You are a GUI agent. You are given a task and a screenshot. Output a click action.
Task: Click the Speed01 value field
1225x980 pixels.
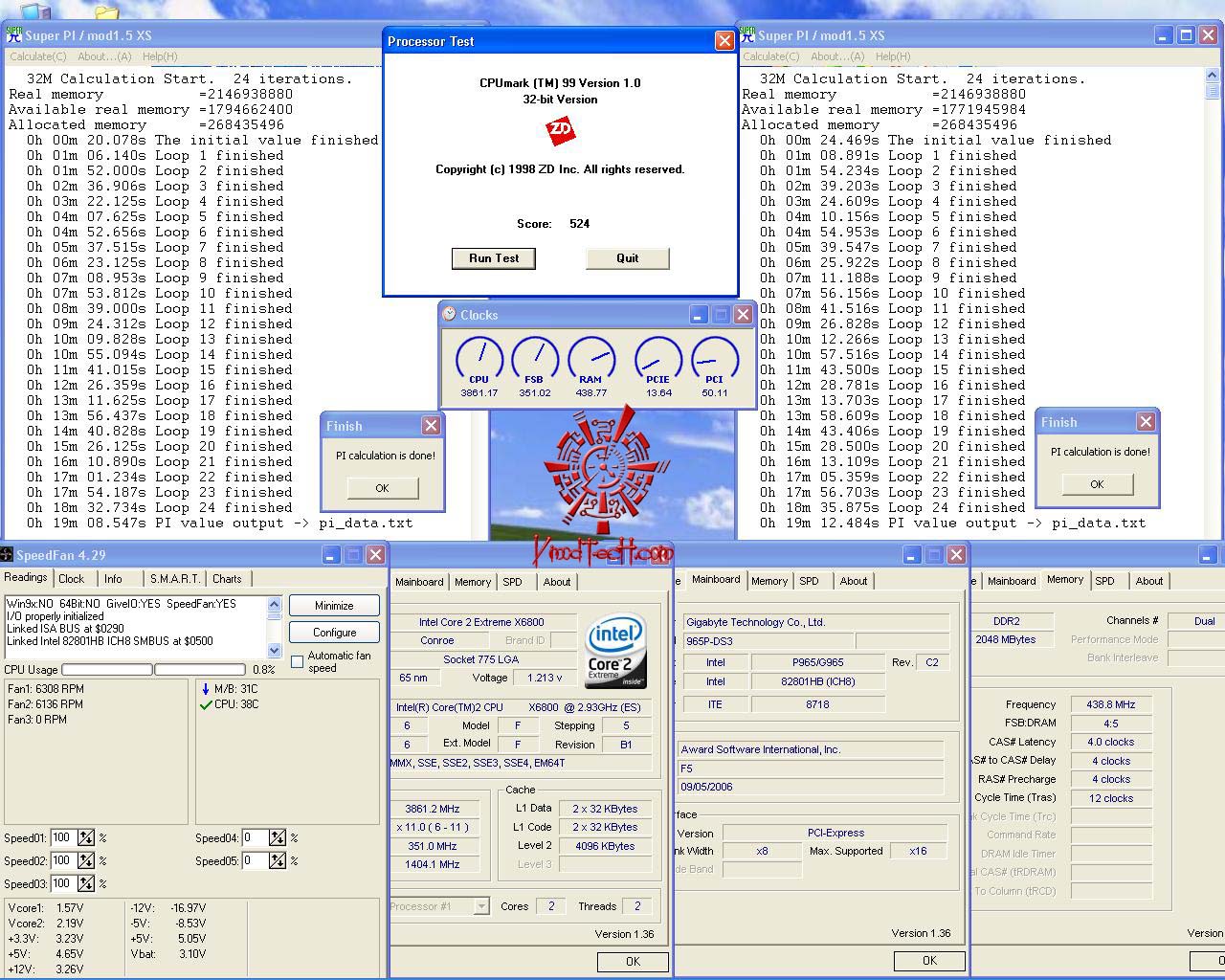click(x=63, y=838)
